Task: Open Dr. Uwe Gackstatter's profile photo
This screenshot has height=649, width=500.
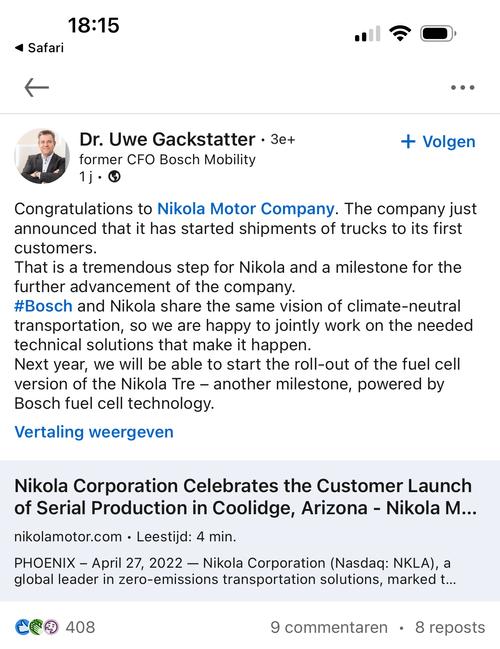Action: tap(42, 156)
